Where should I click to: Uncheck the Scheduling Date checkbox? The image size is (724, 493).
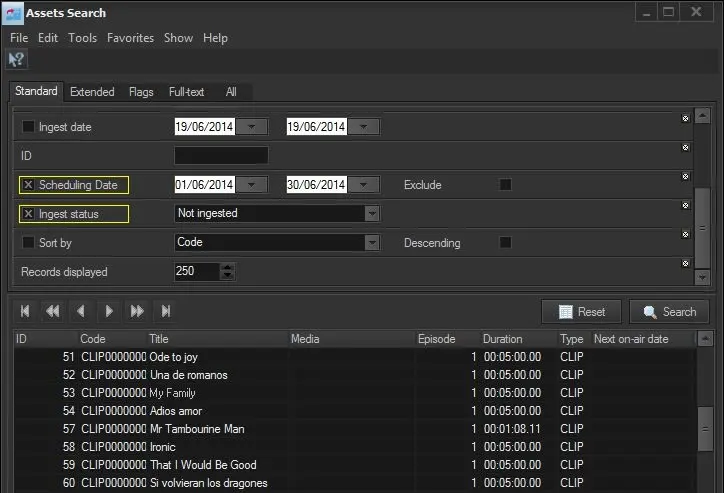point(28,185)
